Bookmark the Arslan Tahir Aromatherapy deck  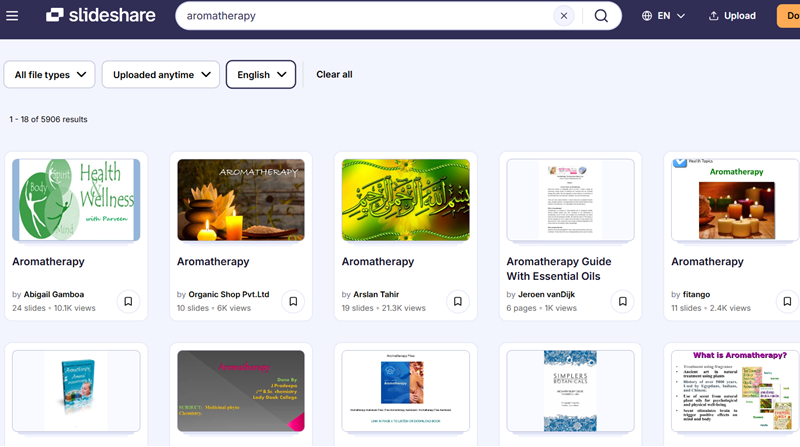tap(457, 301)
